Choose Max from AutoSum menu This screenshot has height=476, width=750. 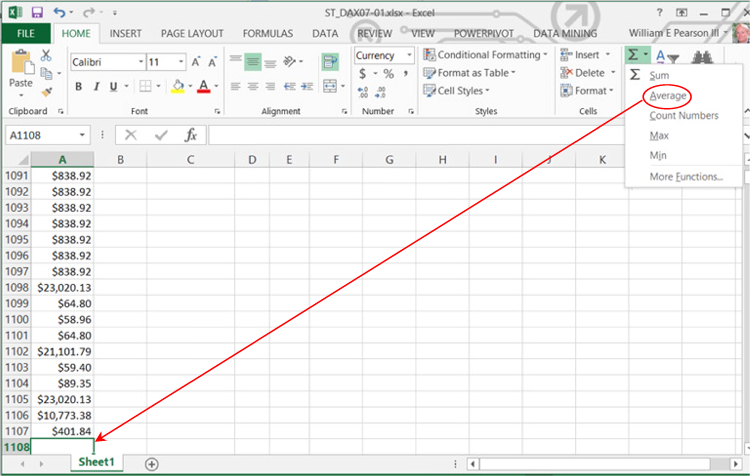coord(659,136)
